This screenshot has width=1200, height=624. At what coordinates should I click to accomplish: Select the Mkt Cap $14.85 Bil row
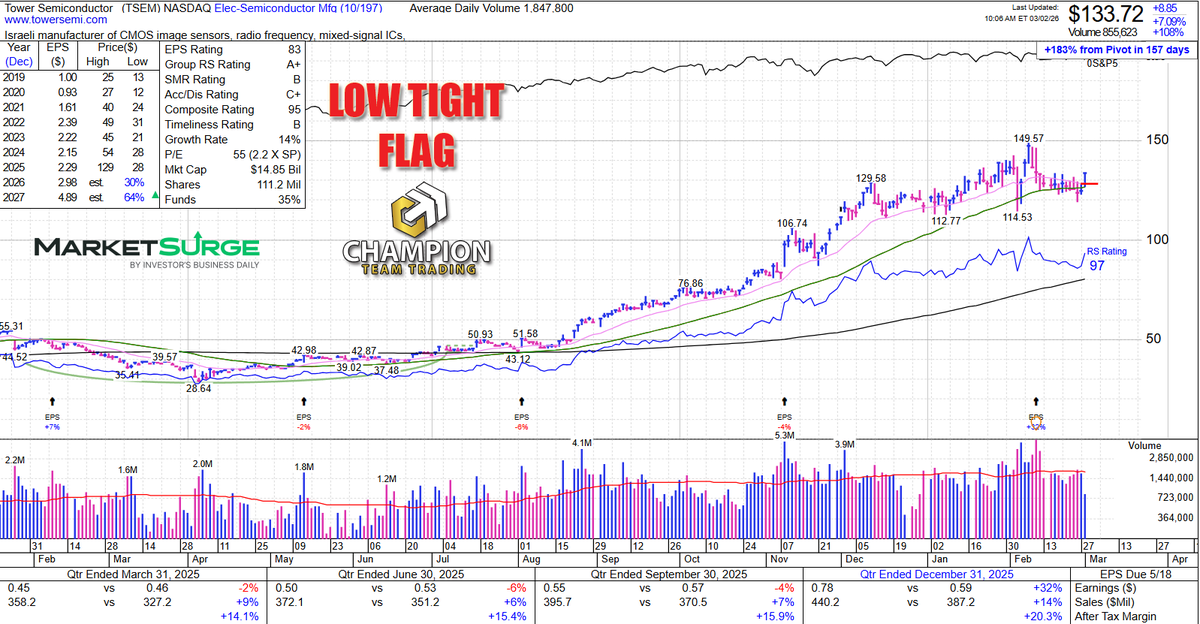(x=232, y=169)
